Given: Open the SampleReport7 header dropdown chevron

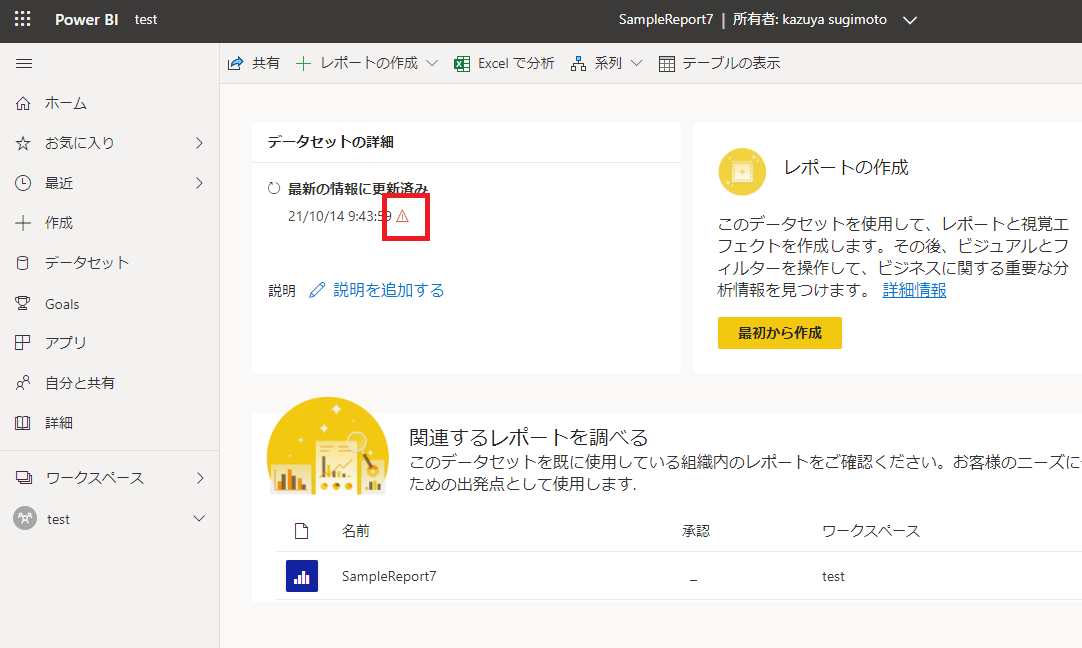Looking at the screenshot, I should (910, 20).
